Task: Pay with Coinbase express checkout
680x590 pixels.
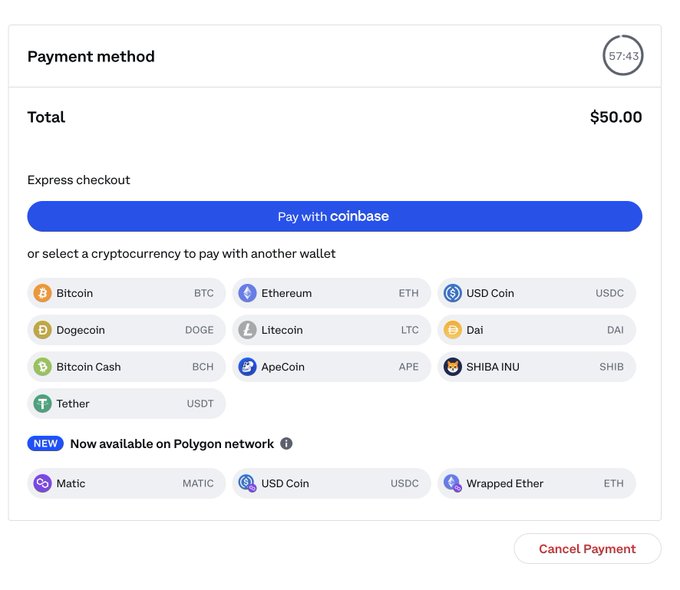Action: pos(334,216)
